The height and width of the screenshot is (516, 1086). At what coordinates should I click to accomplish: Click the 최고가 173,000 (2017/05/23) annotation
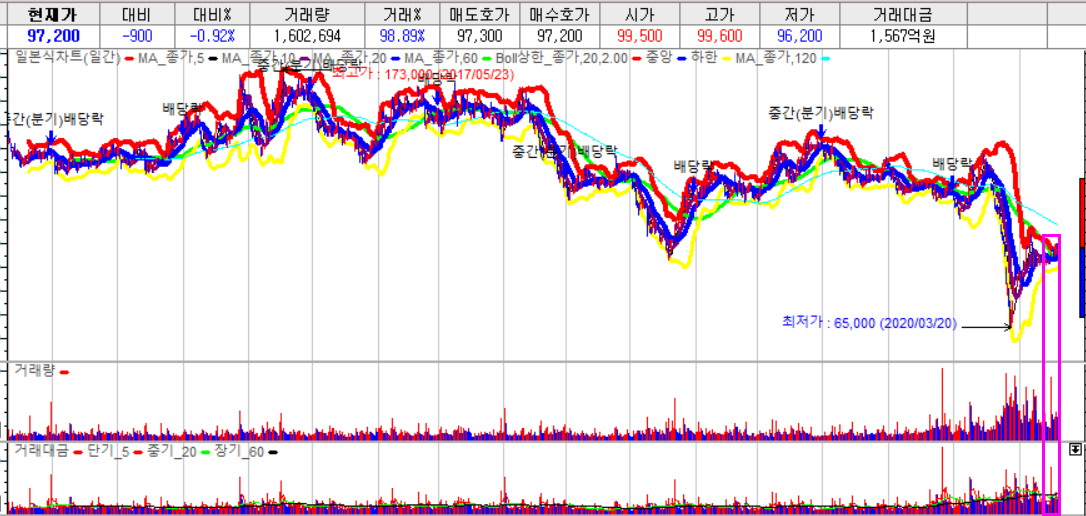pos(424,73)
